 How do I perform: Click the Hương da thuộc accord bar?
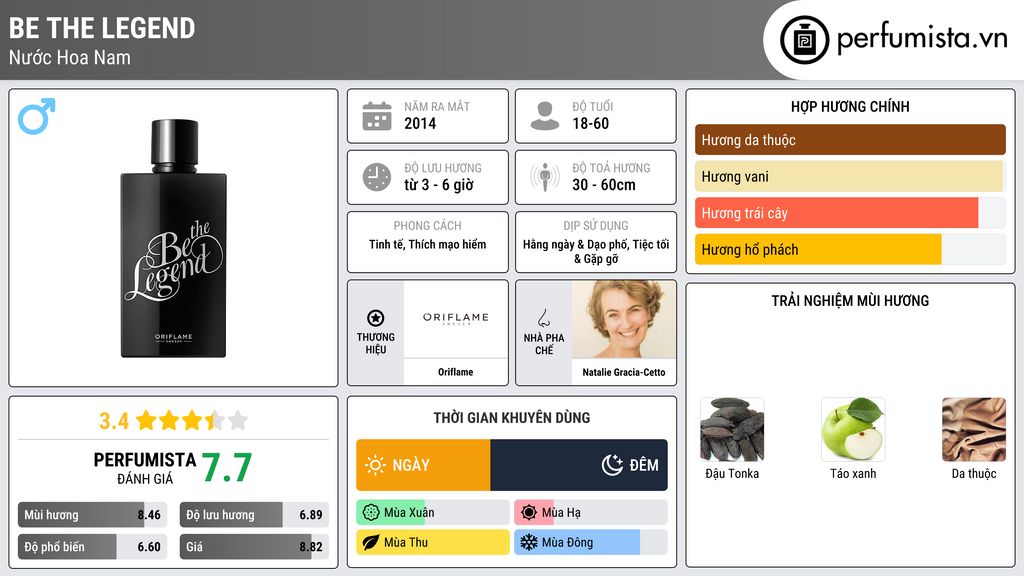(x=850, y=140)
